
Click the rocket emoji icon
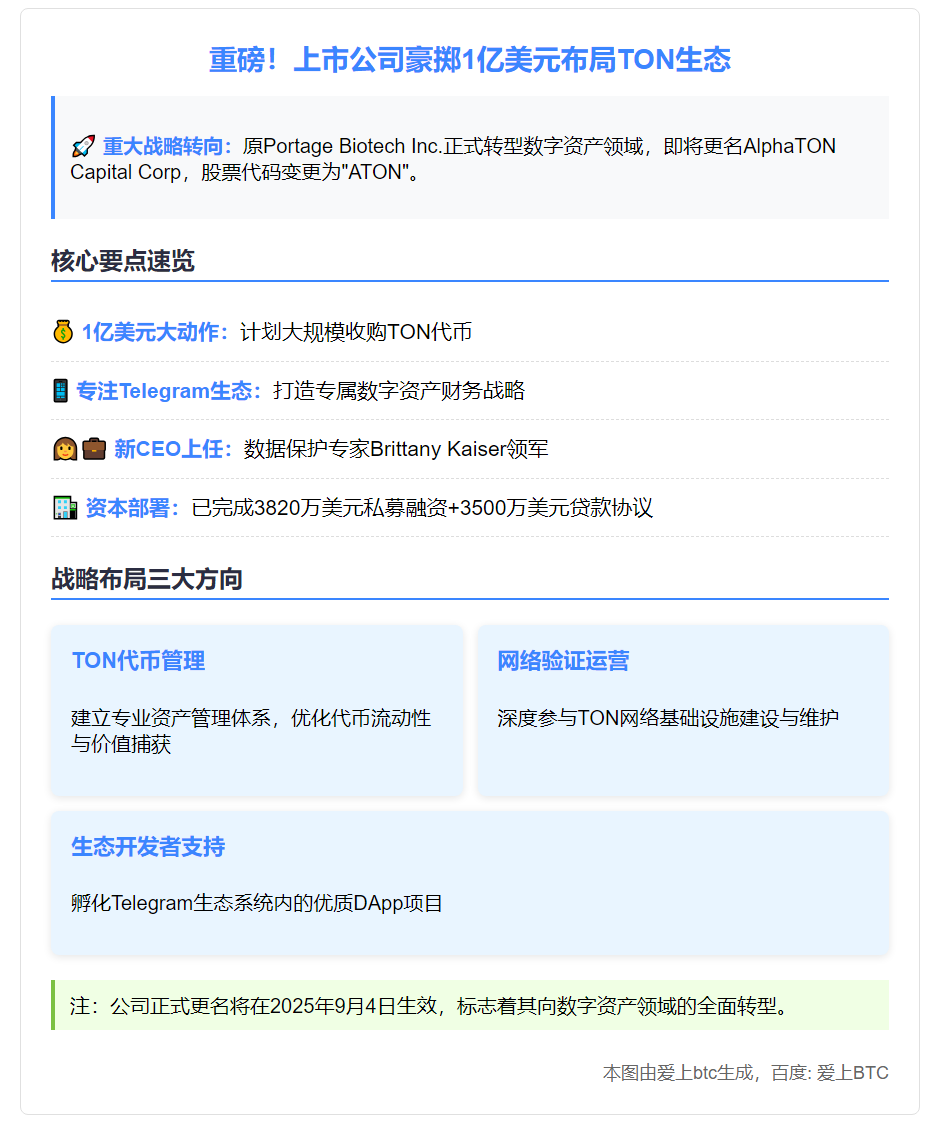point(82,147)
